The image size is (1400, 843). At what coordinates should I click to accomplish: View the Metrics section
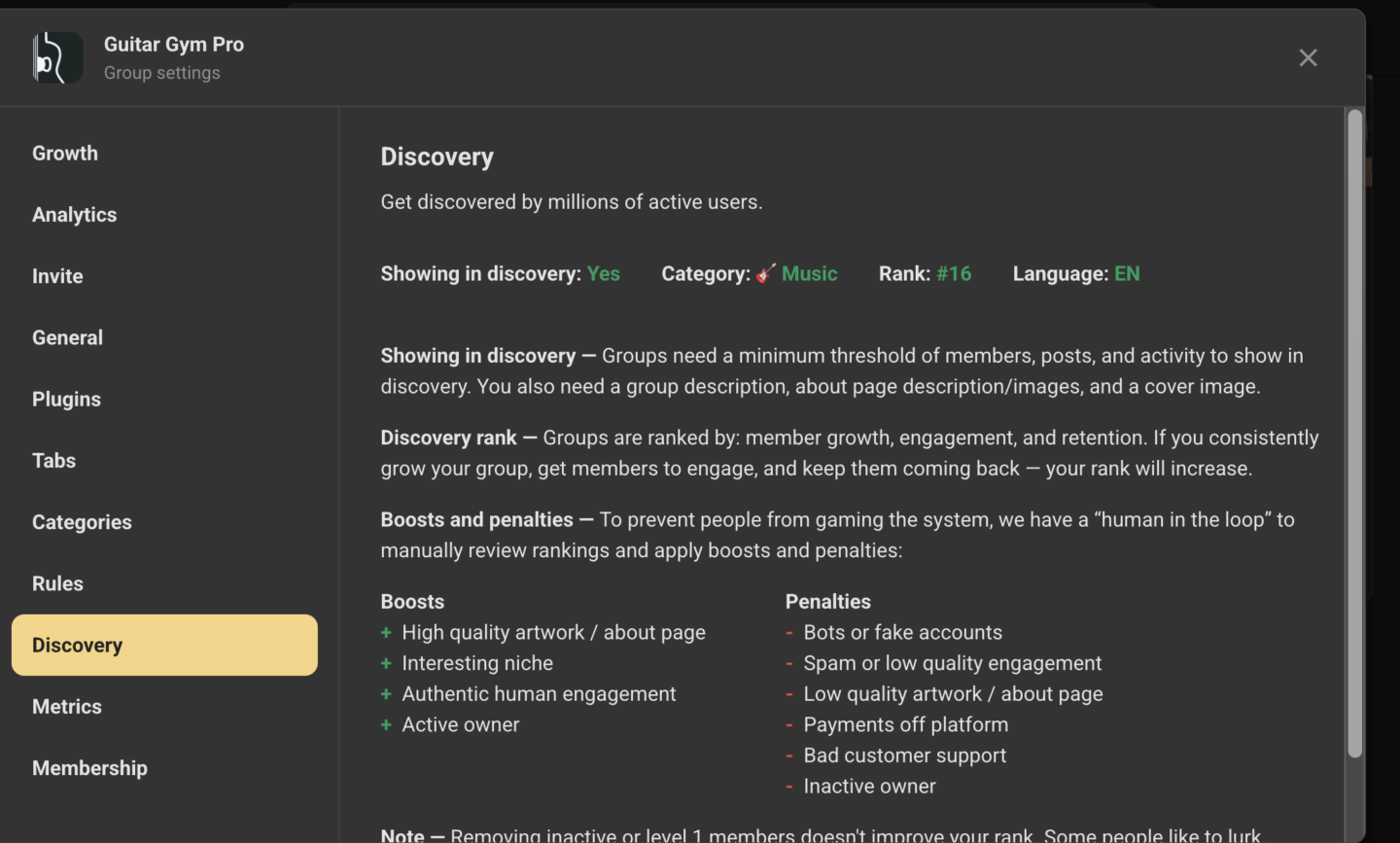(x=67, y=707)
